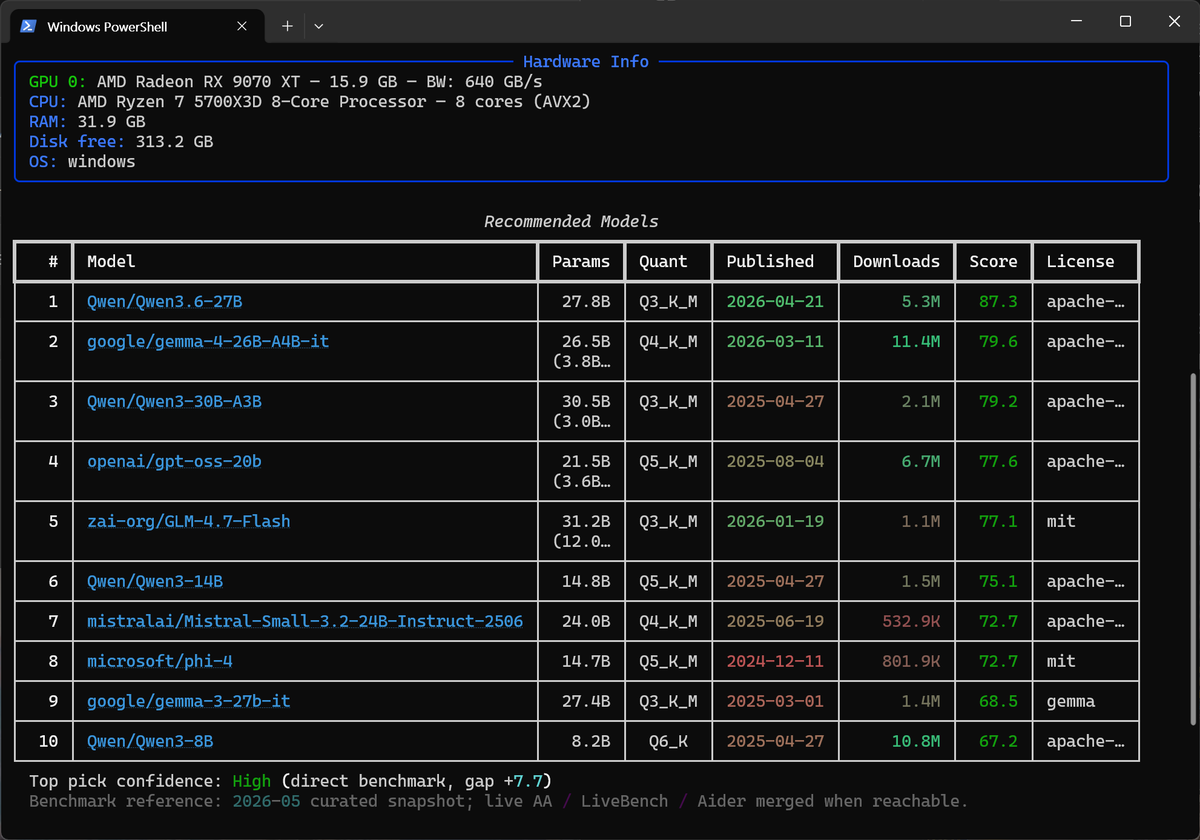This screenshot has width=1200, height=840.
Task: Open a new tab with the plus button
Action: coord(287,27)
